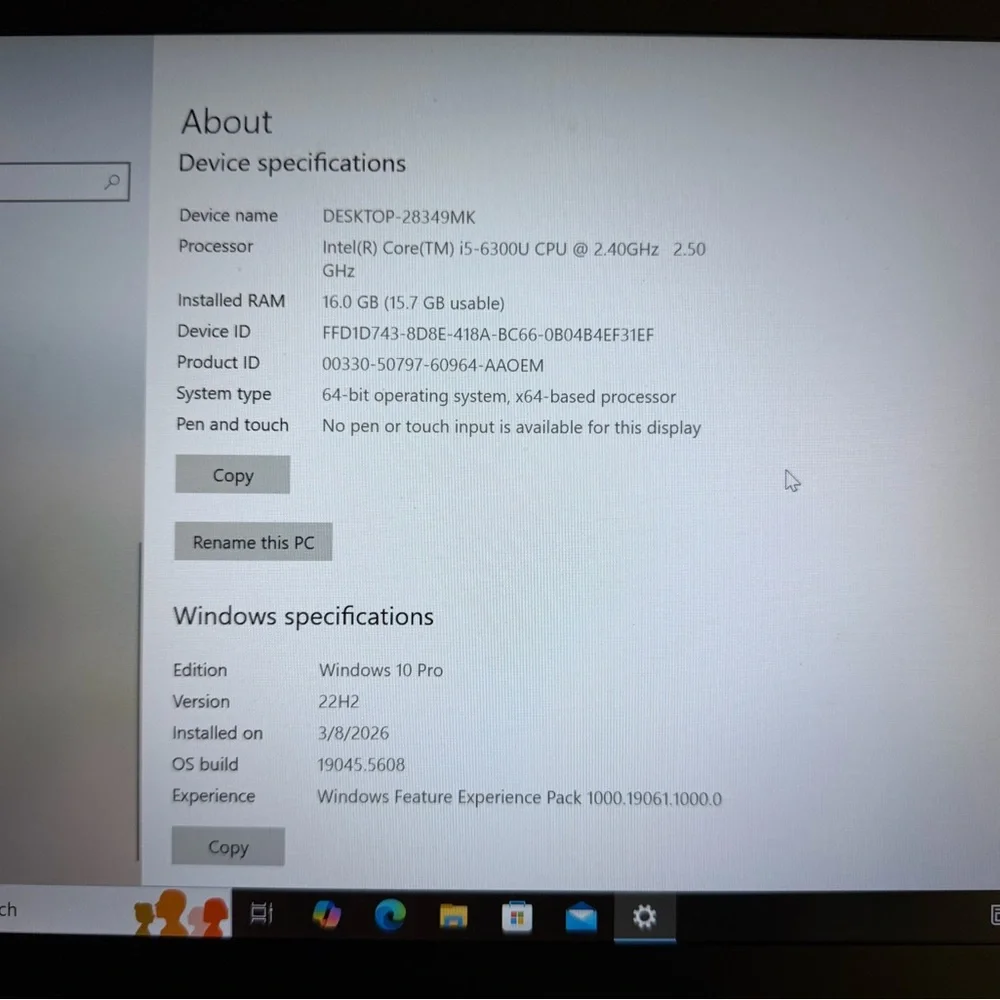Click the Product ID label
This screenshot has width=1000, height=1000.
pos(218,362)
